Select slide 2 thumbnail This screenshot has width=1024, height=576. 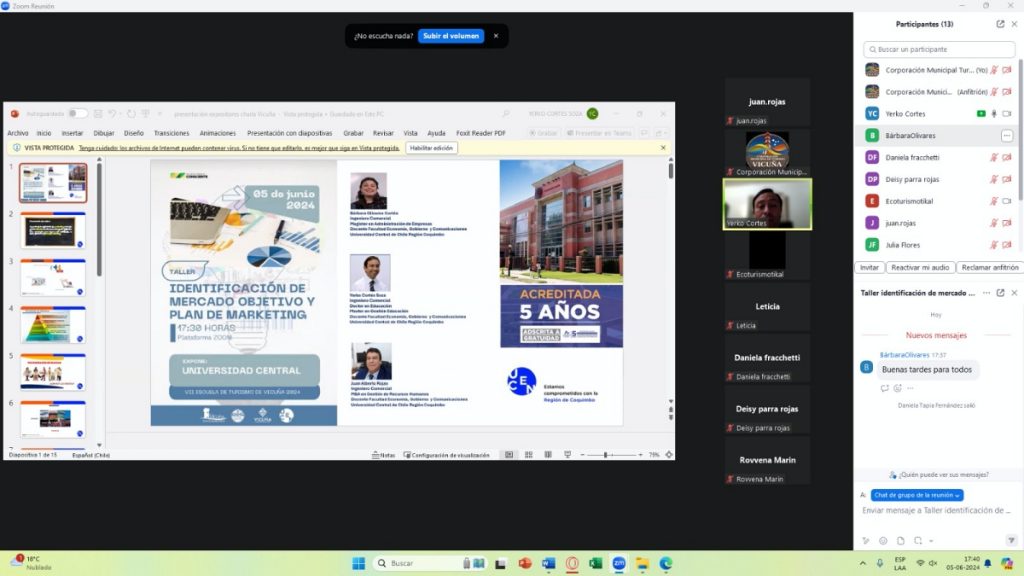coord(53,231)
